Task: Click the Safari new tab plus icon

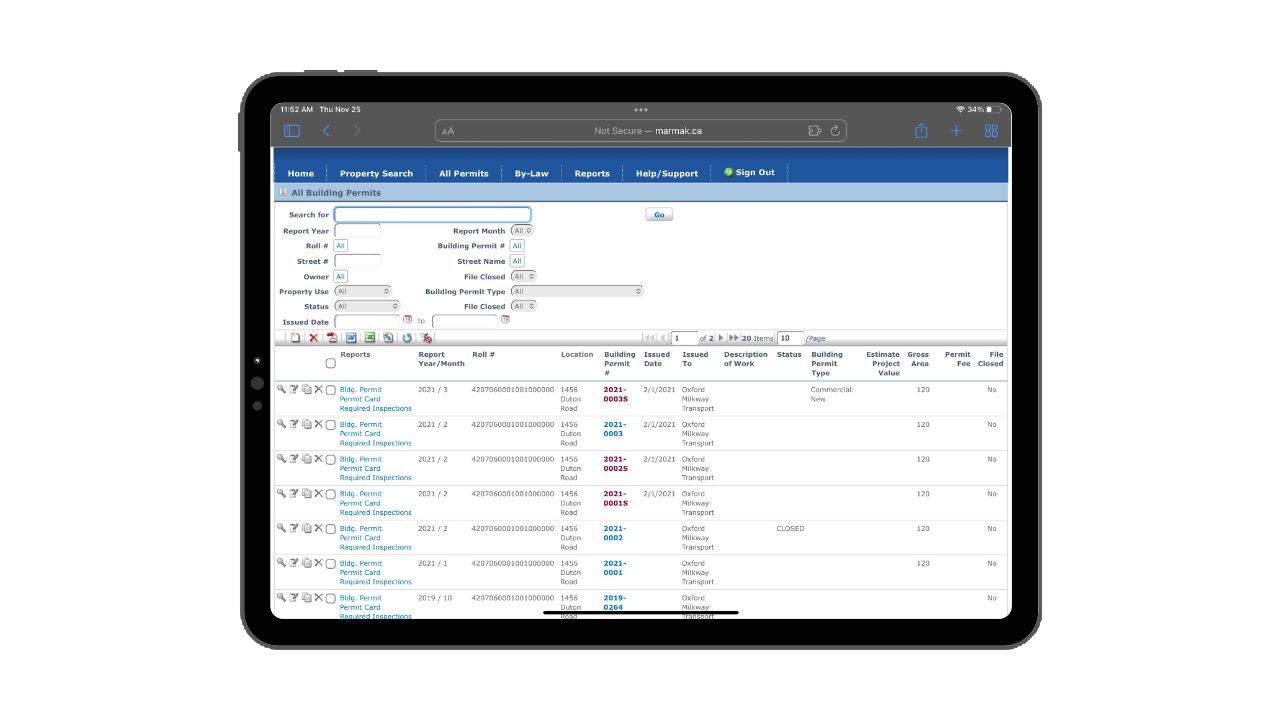Action: (956, 131)
